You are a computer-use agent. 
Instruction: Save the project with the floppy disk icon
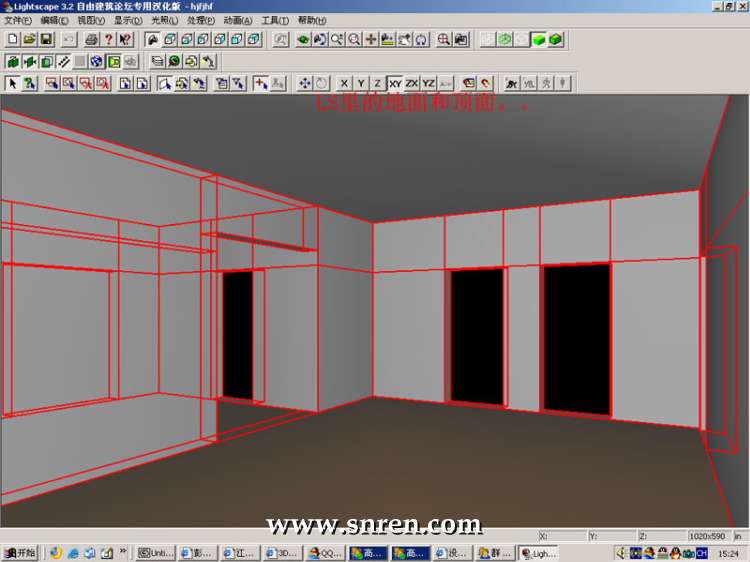[x=46, y=39]
